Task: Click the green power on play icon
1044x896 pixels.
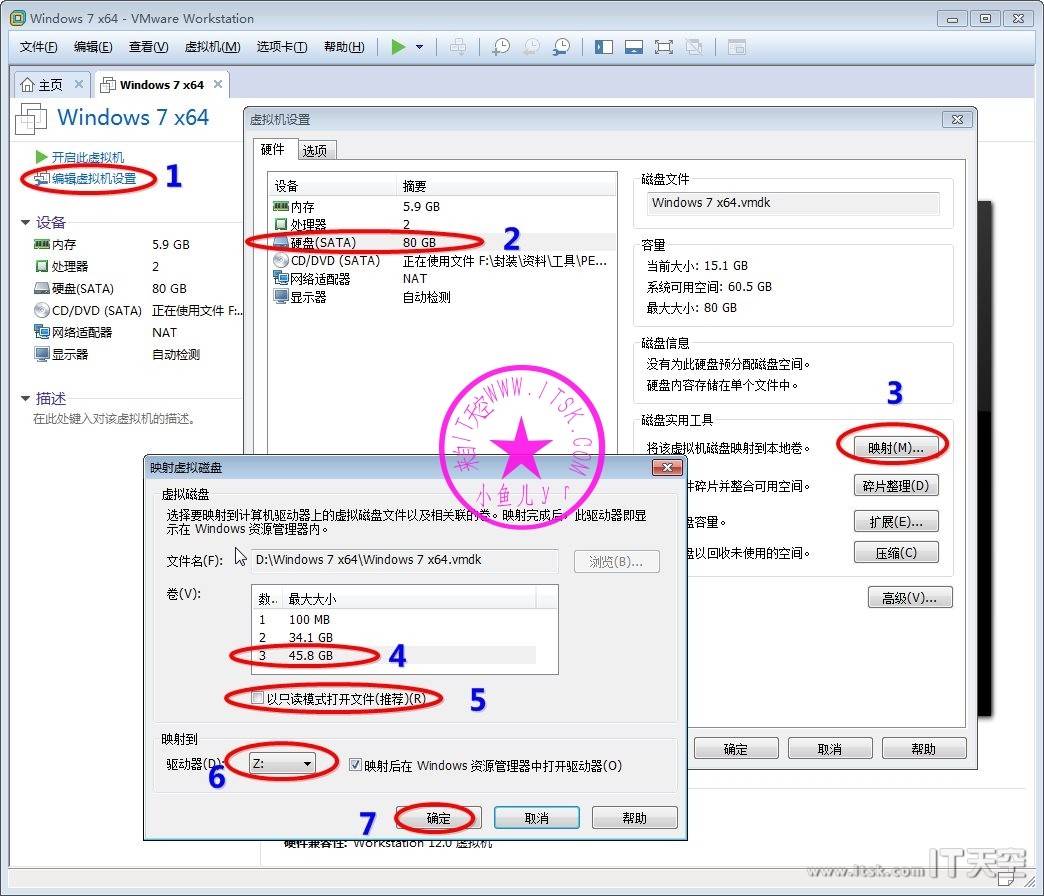Action: [399, 47]
